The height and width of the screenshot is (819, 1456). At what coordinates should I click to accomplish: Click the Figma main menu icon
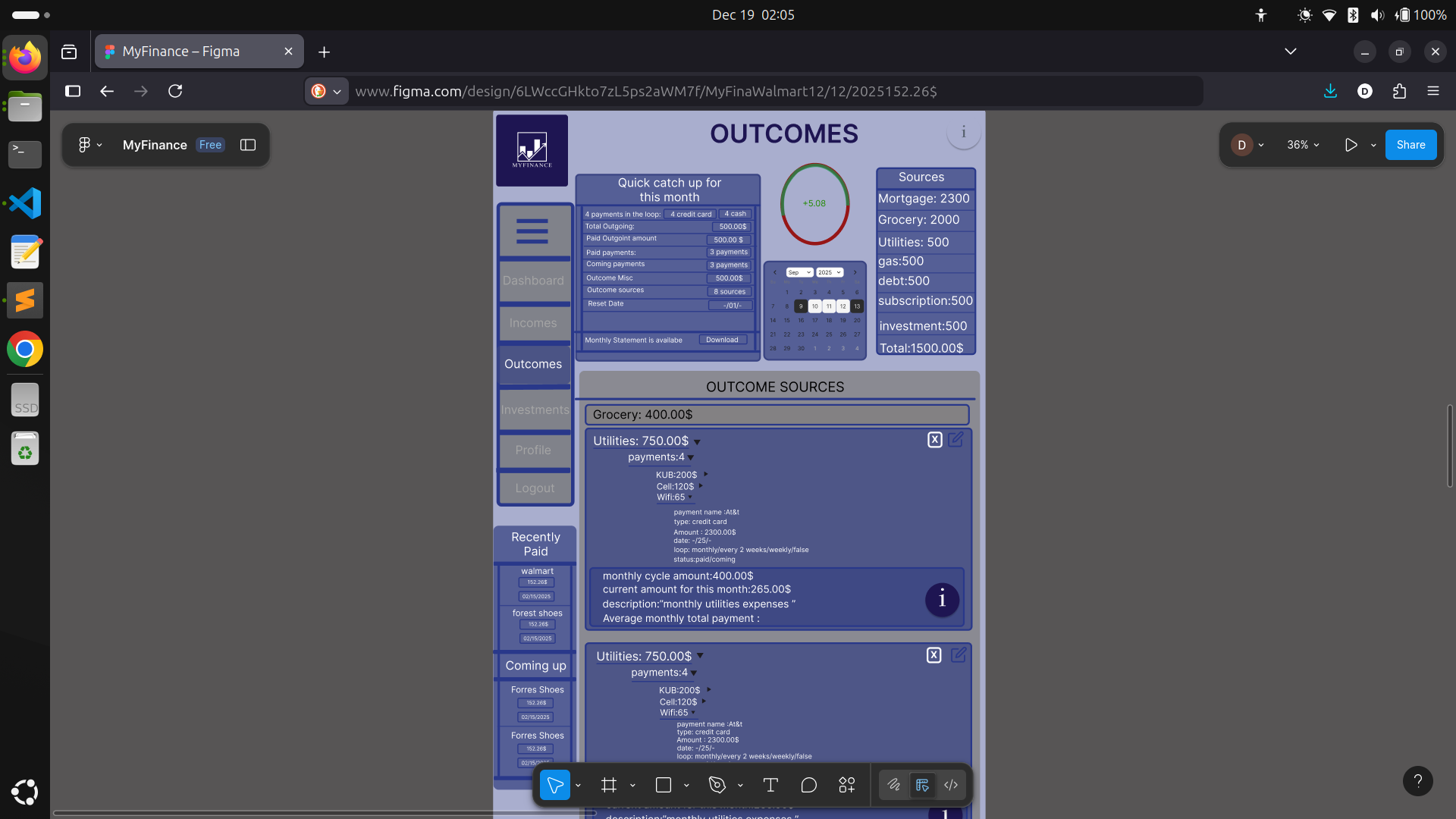click(x=85, y=145)
